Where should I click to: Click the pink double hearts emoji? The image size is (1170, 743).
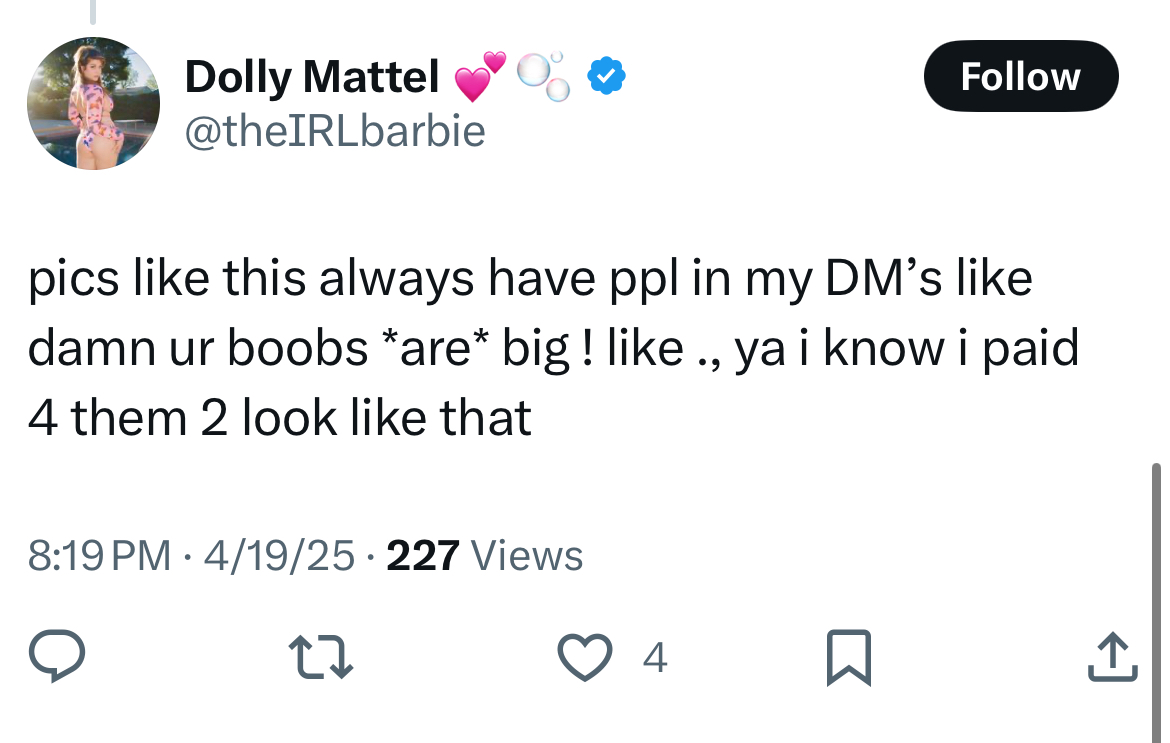[480, 76]
